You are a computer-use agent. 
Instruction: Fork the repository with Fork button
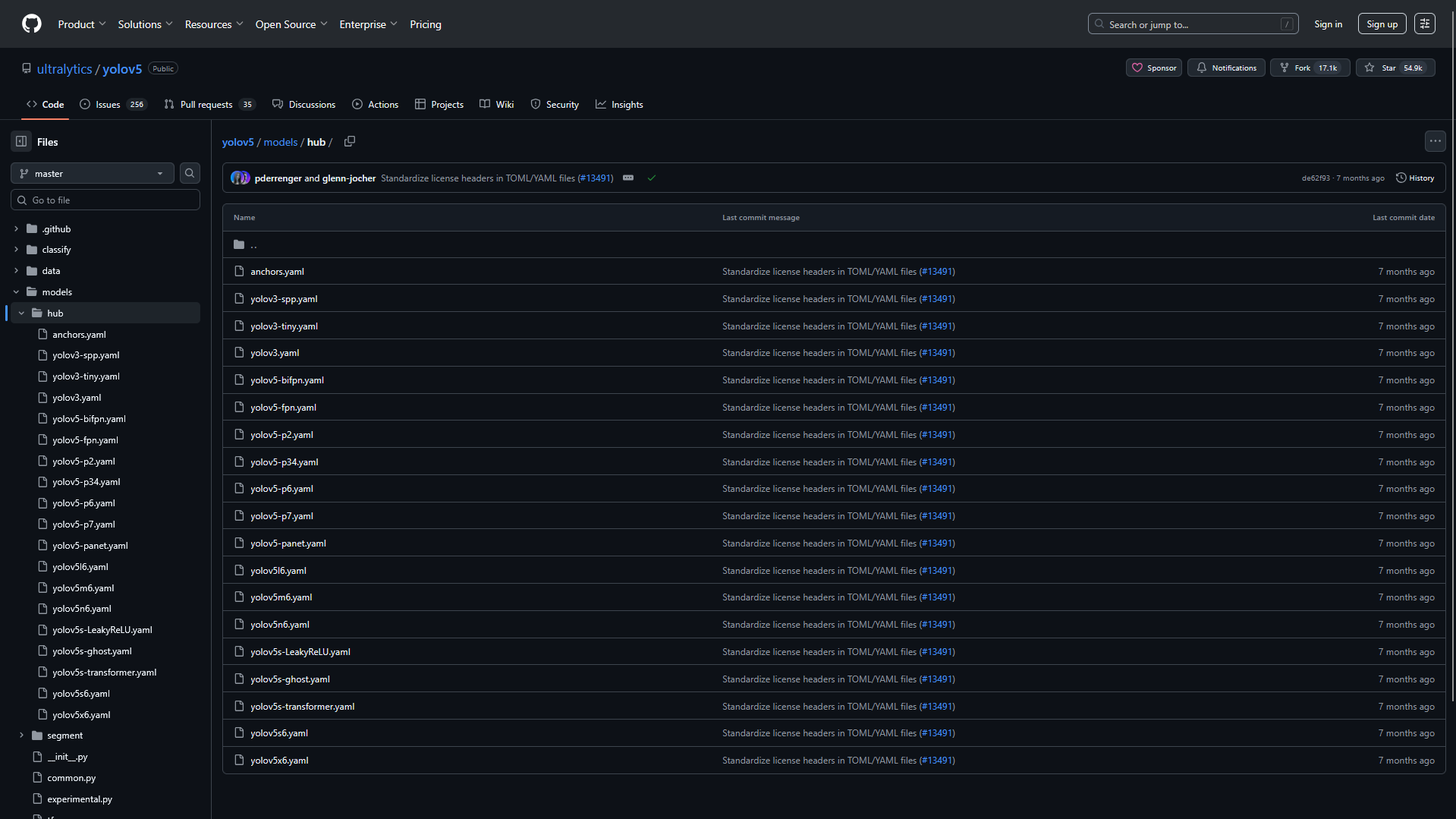[x=1310, y=68]
